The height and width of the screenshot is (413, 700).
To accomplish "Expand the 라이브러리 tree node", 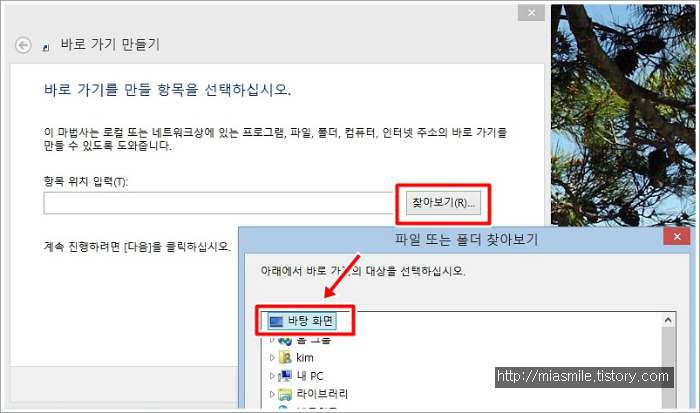I will pyautogui.click(x=272, y=394).
